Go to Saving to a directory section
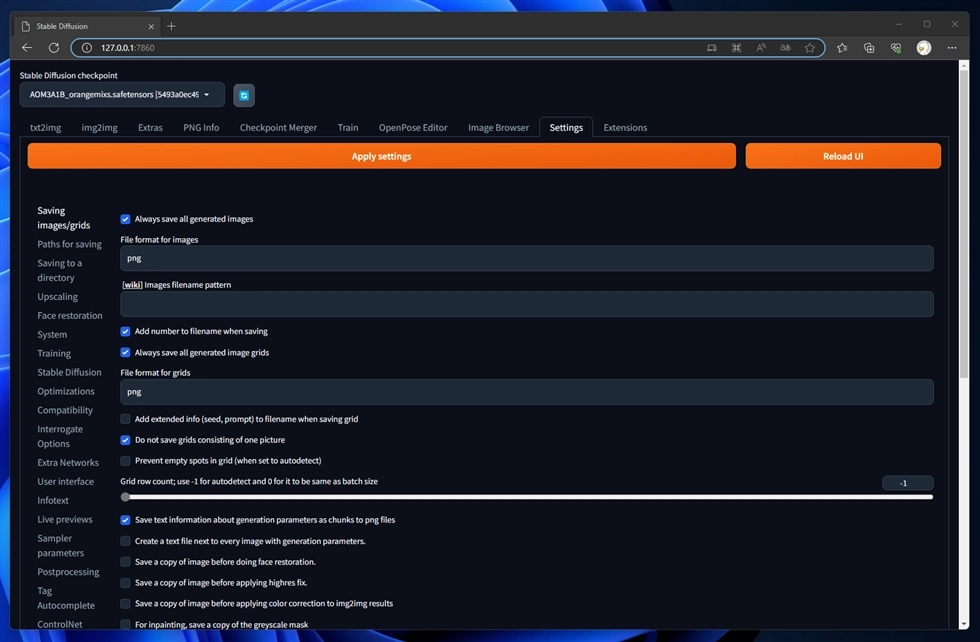This screenshot has width=980, height=642. (x=59, y=270)
